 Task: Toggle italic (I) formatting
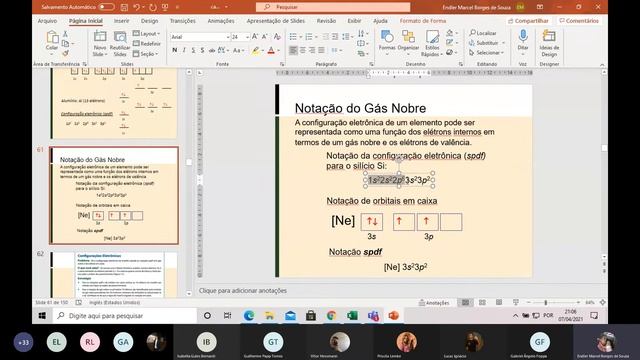pos(184,50)
